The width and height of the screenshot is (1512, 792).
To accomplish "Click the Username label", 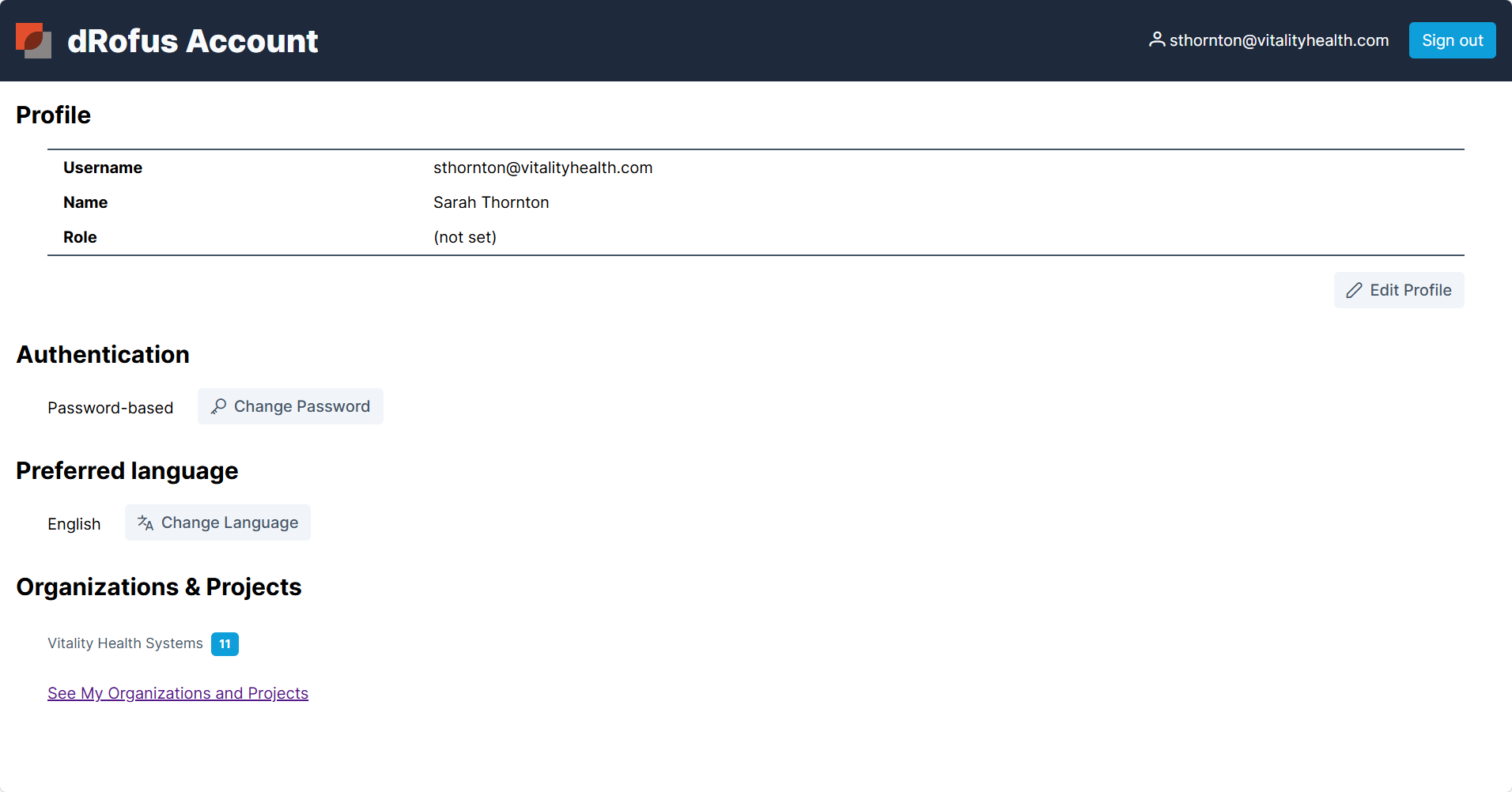I will 103,168.
